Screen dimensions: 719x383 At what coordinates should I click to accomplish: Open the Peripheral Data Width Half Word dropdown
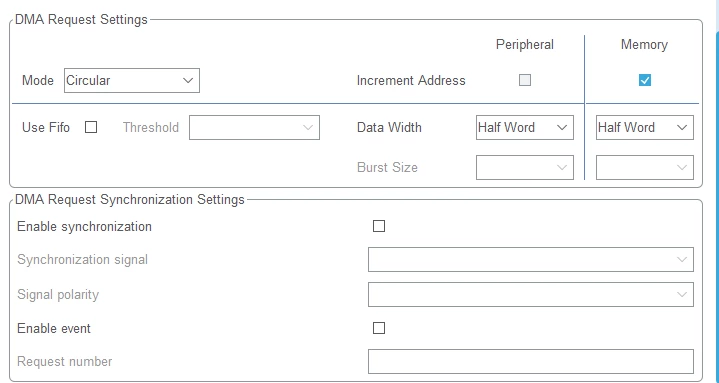[525, 128]
